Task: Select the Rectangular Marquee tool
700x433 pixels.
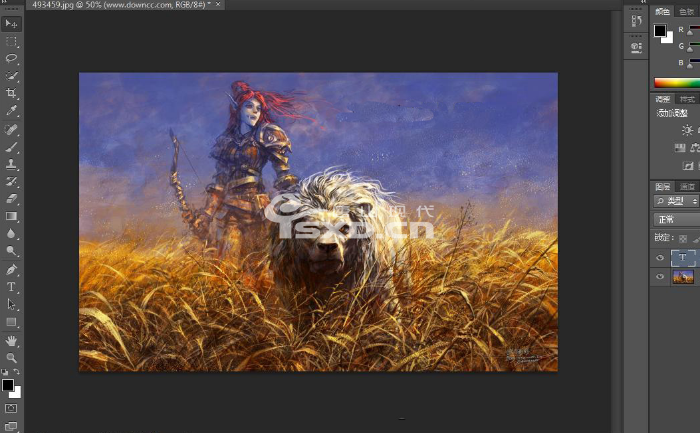Action: point(11,42)
